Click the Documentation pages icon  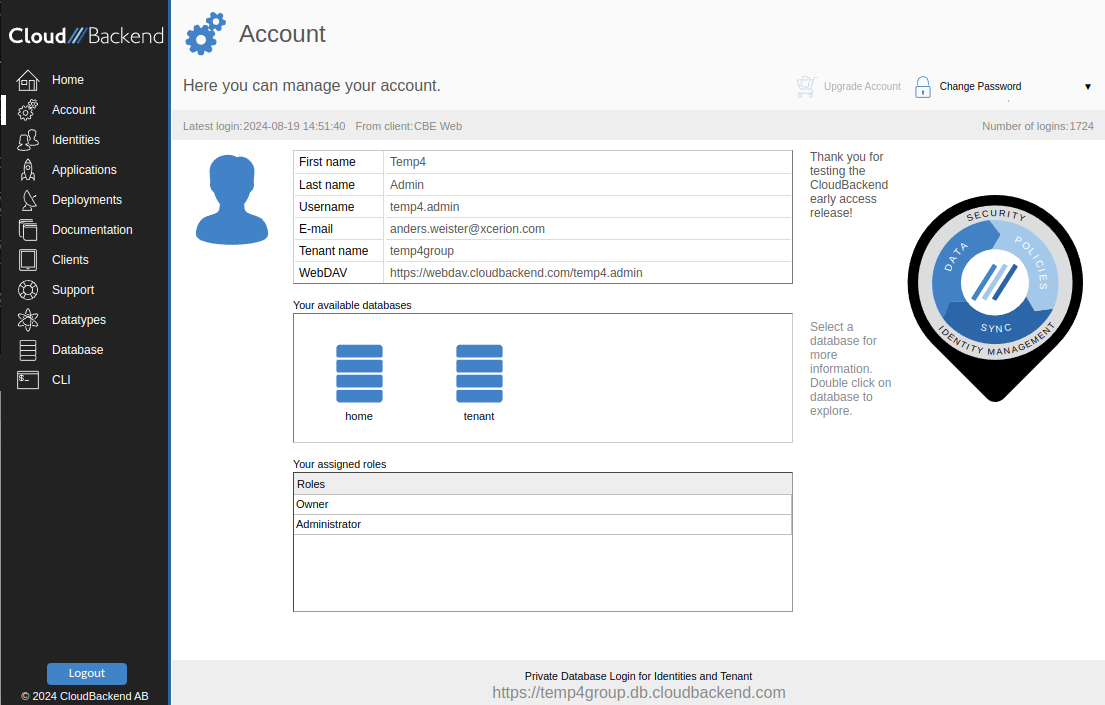click(x=27, y=230)
